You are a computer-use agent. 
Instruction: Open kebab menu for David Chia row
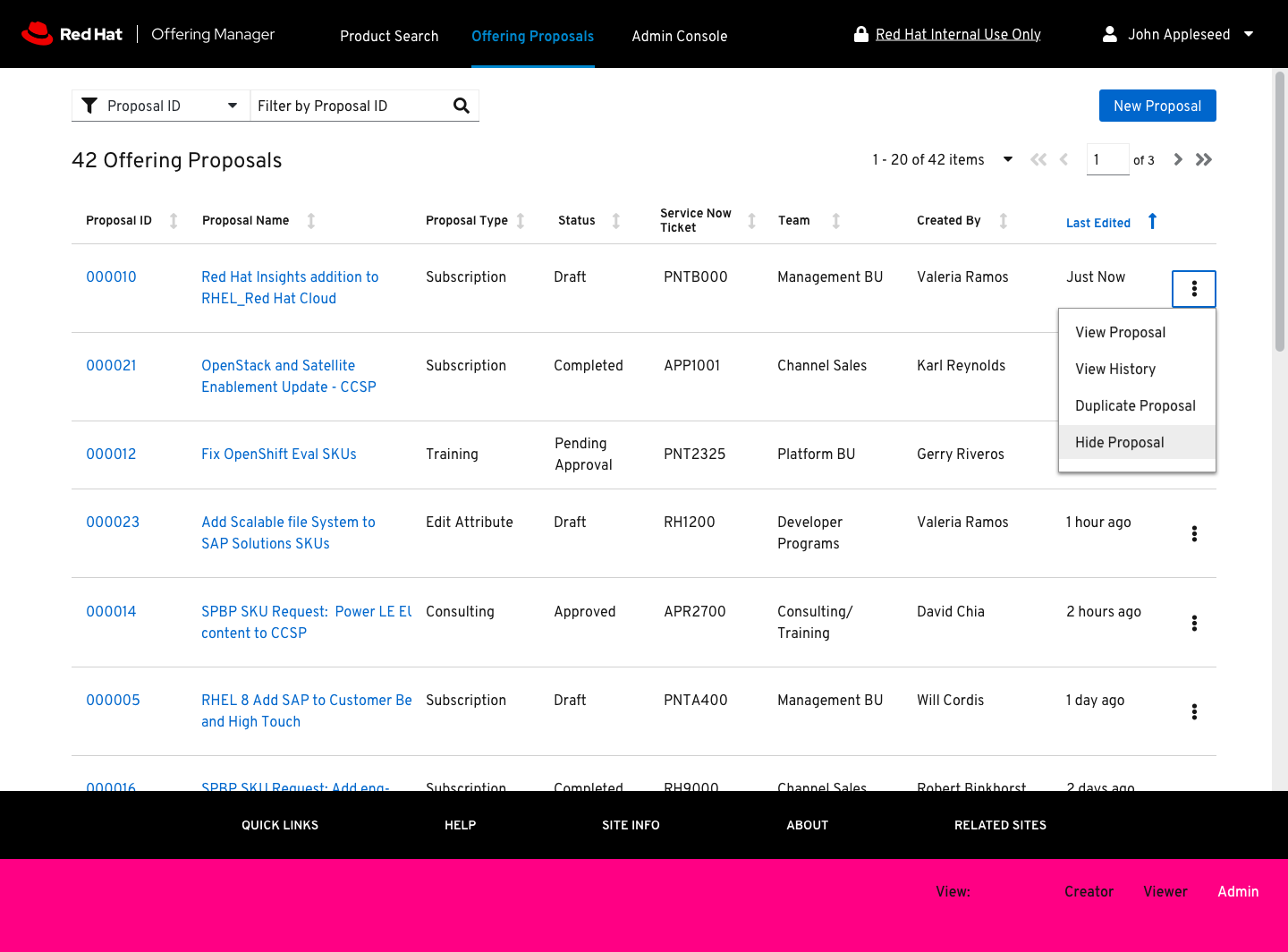point(1194,623)
